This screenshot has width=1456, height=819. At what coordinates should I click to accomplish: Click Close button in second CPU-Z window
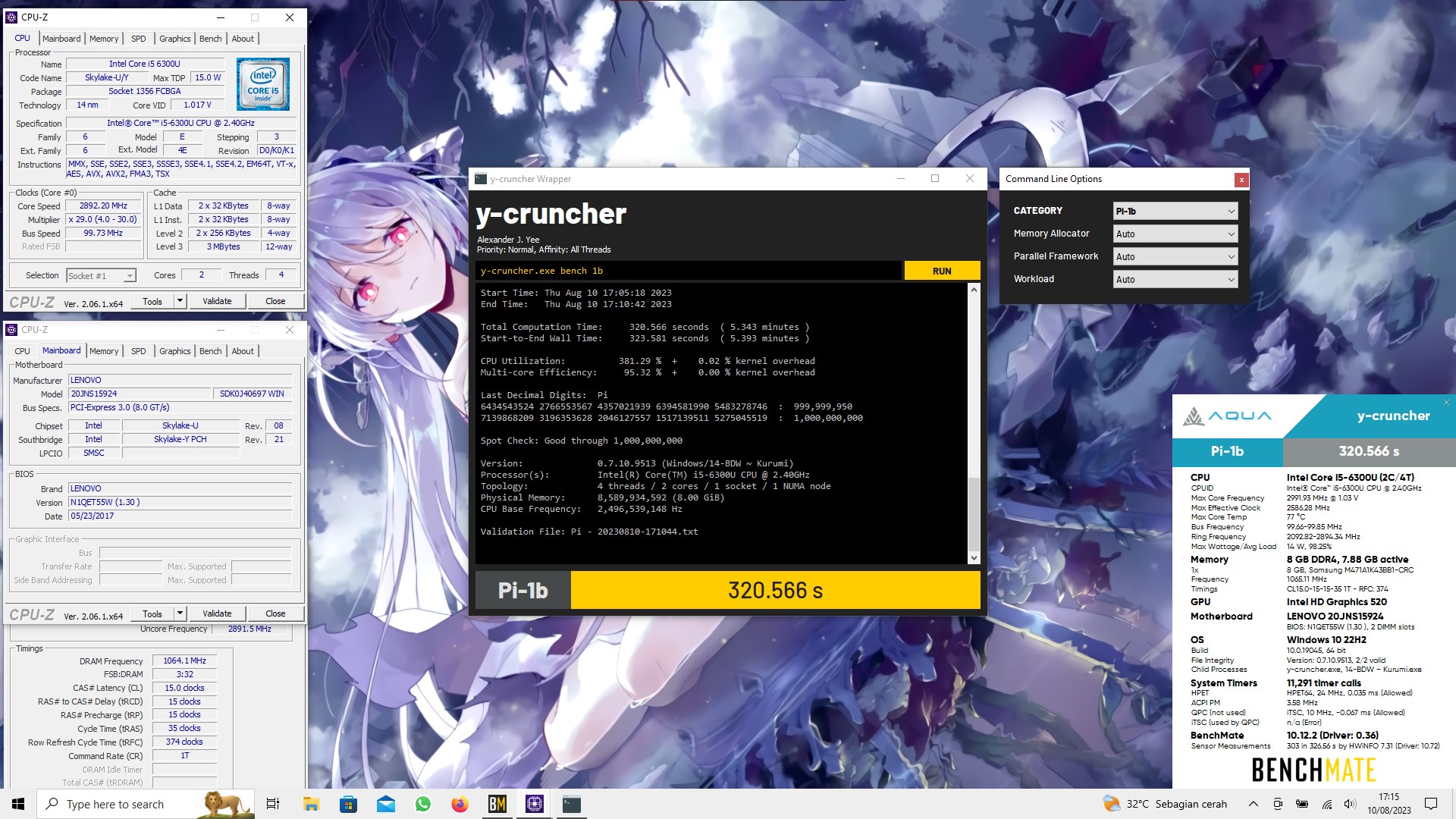coord(275,613)
